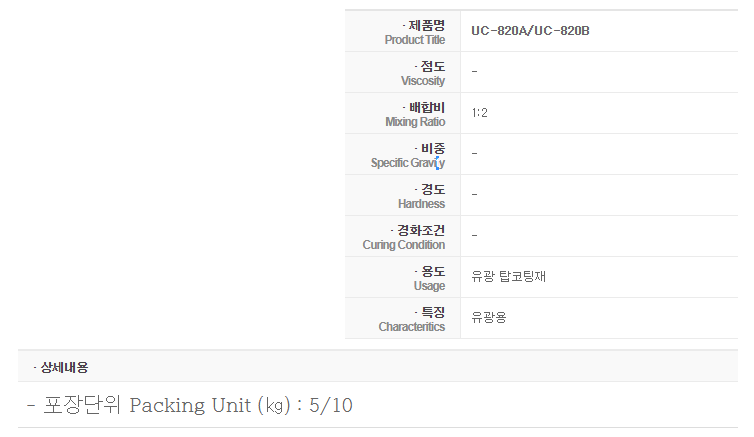Select the UC-820A/UC-820B product name text
Image resolution: width=754 pixels, height=437 pixels.
(x=530, y=31)
